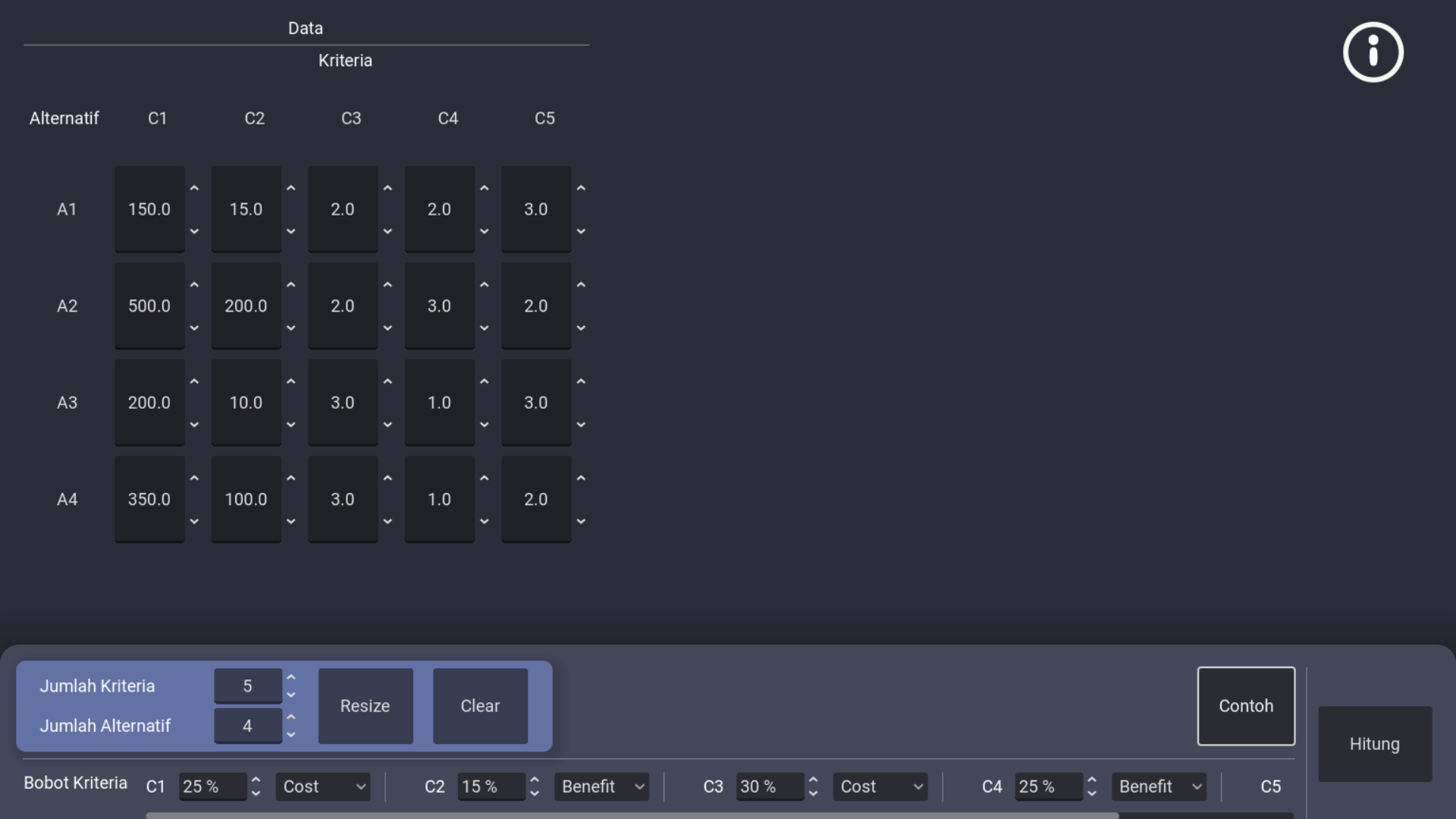Viewport: 1456px width, 819px height.
Task: Focus the Jumlah Kriteria number field
Action: [248, 686]
